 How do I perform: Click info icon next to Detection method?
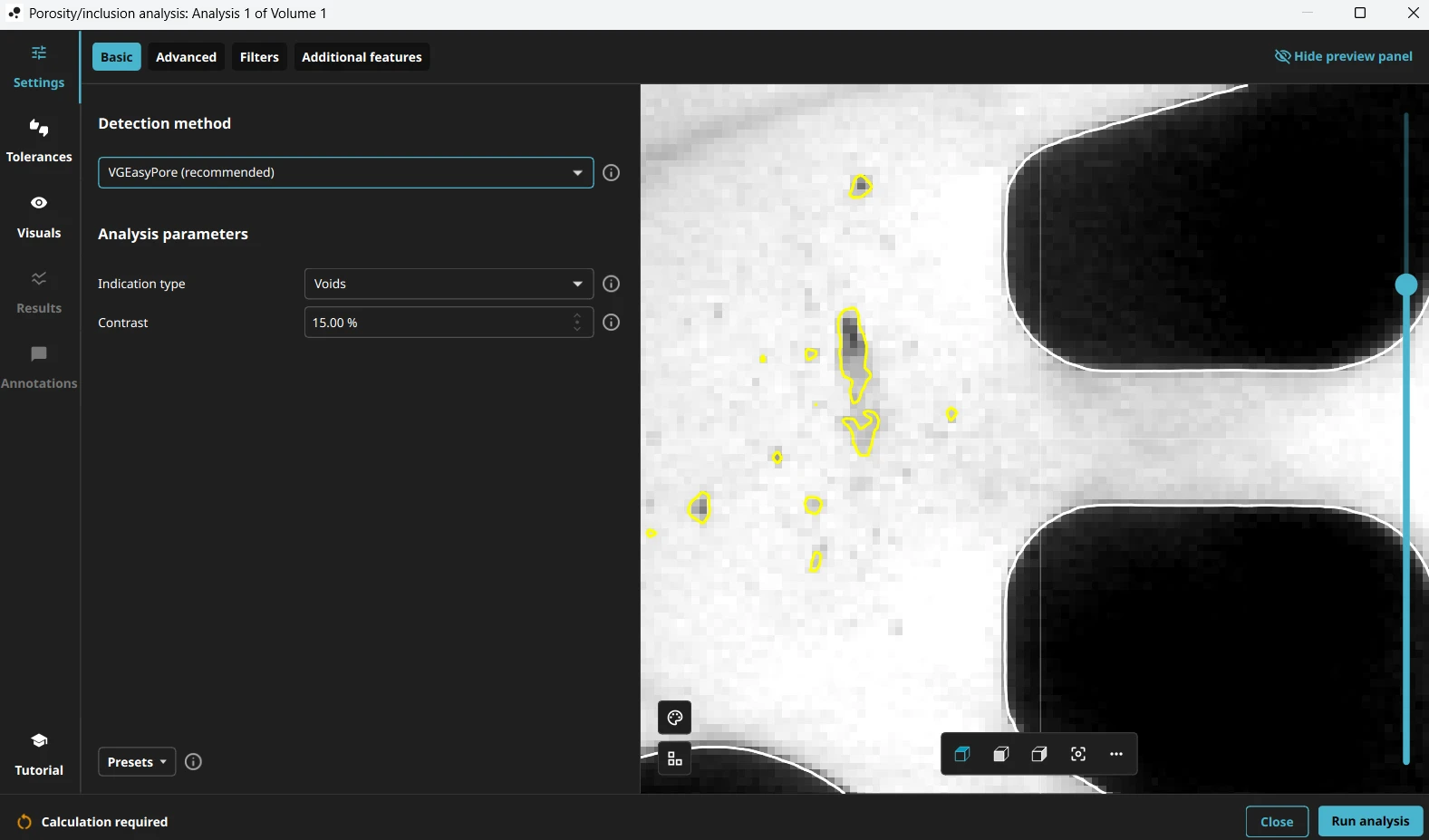click(612, 172)
